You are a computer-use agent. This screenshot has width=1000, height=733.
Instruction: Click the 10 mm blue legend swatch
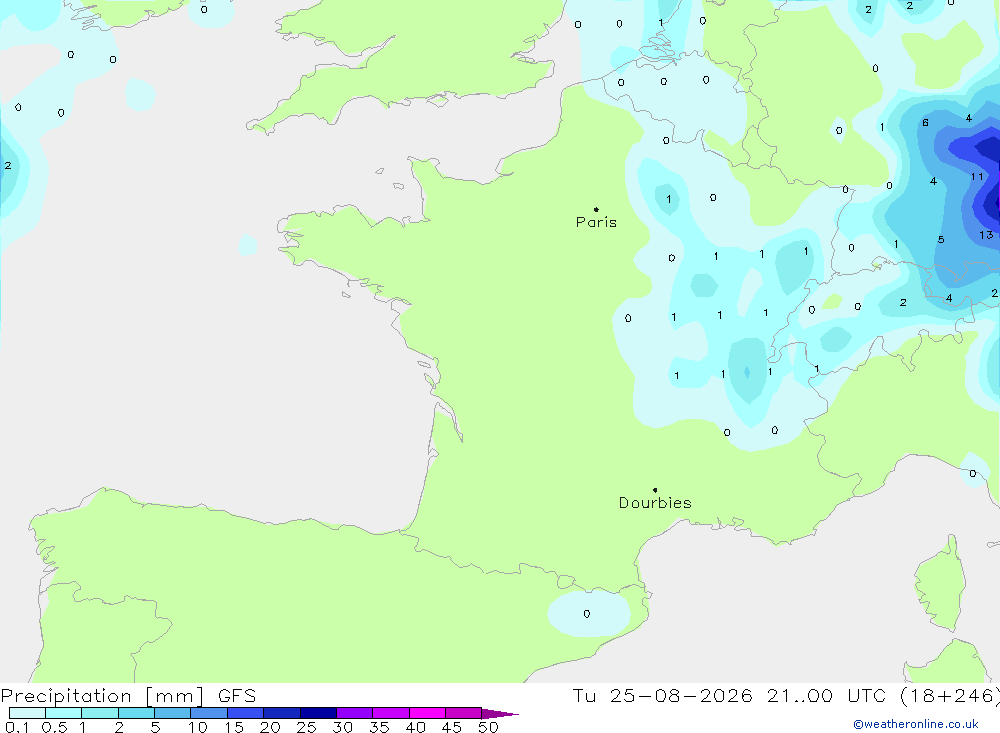209,713
